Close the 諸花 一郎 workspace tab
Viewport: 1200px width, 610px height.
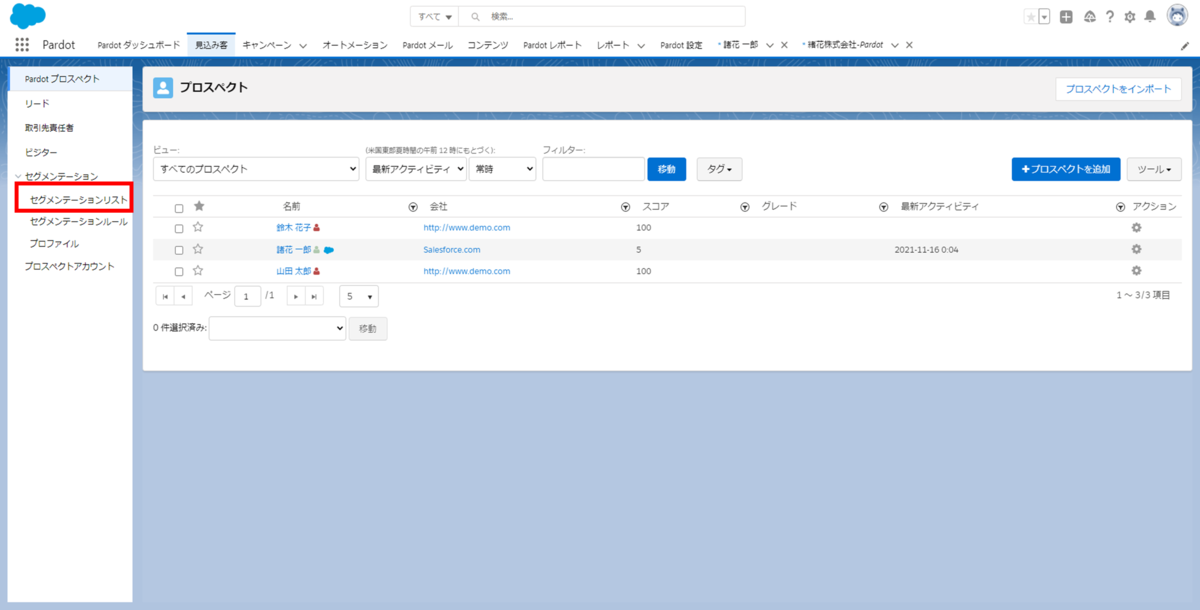coord(784,45)
